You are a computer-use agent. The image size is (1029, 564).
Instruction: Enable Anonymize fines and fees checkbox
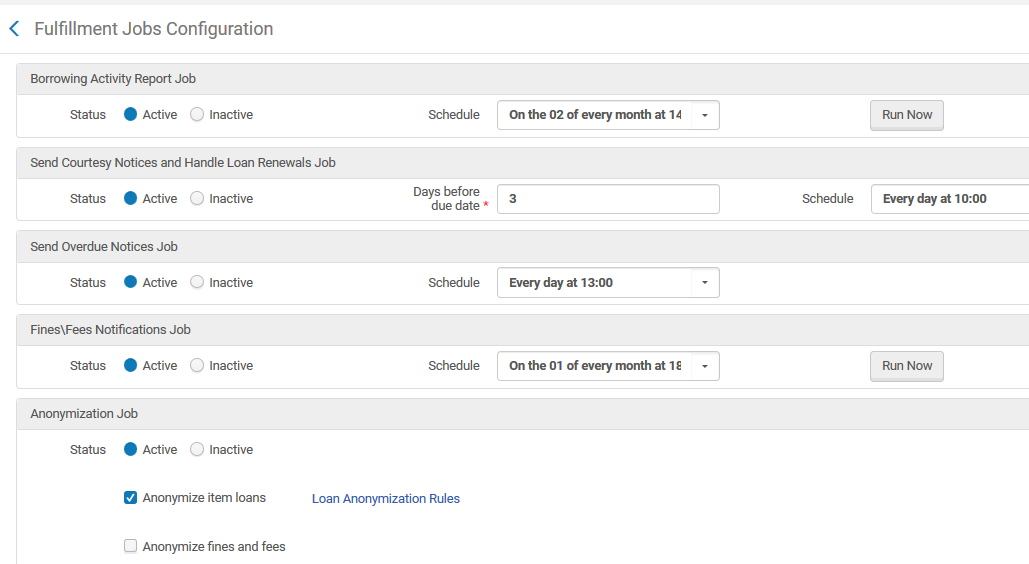coord(130,546)
